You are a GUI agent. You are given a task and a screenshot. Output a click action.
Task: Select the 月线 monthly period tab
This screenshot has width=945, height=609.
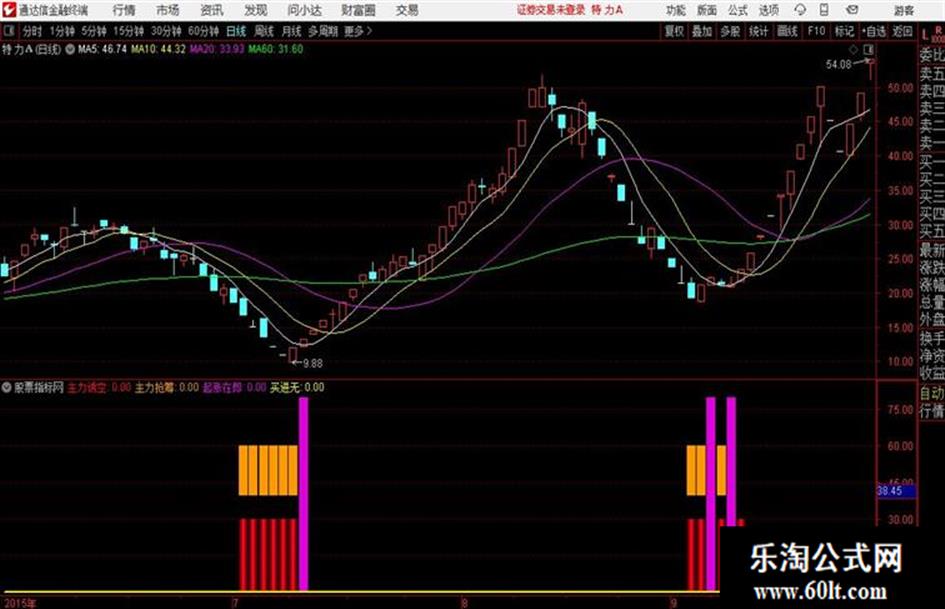click(x=291, y=31)
